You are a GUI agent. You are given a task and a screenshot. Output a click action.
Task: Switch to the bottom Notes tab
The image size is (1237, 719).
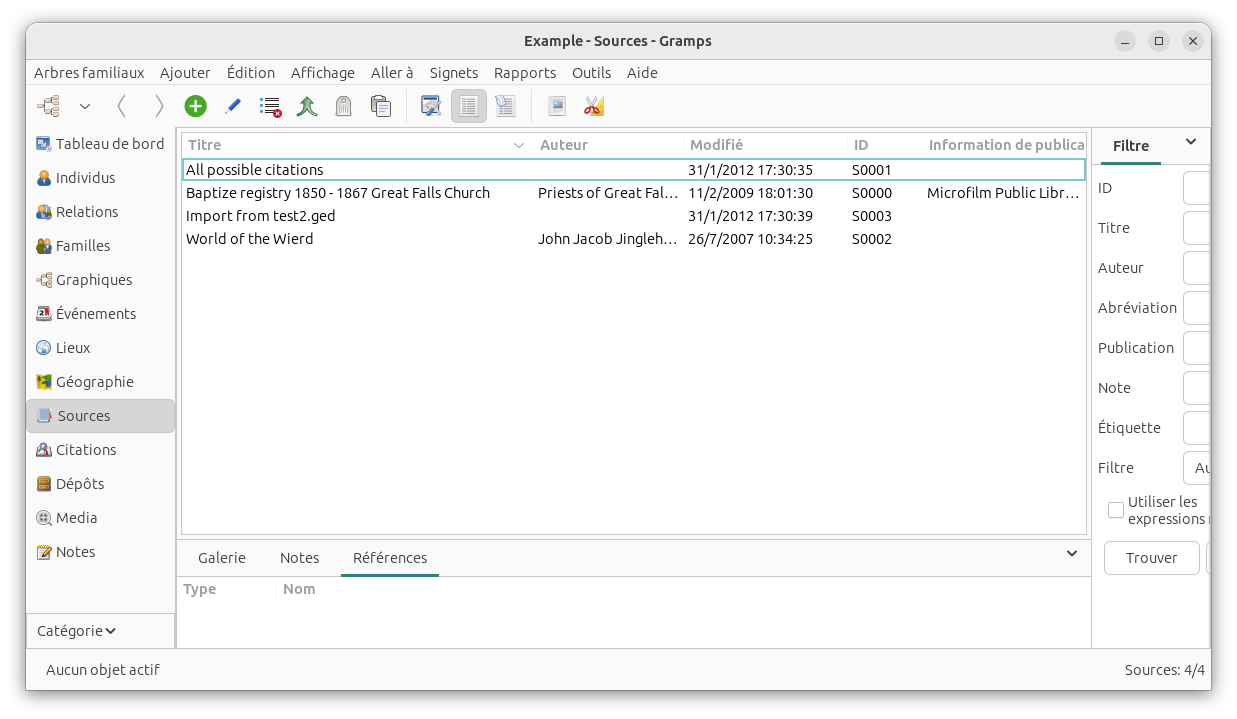pos(300,558)
